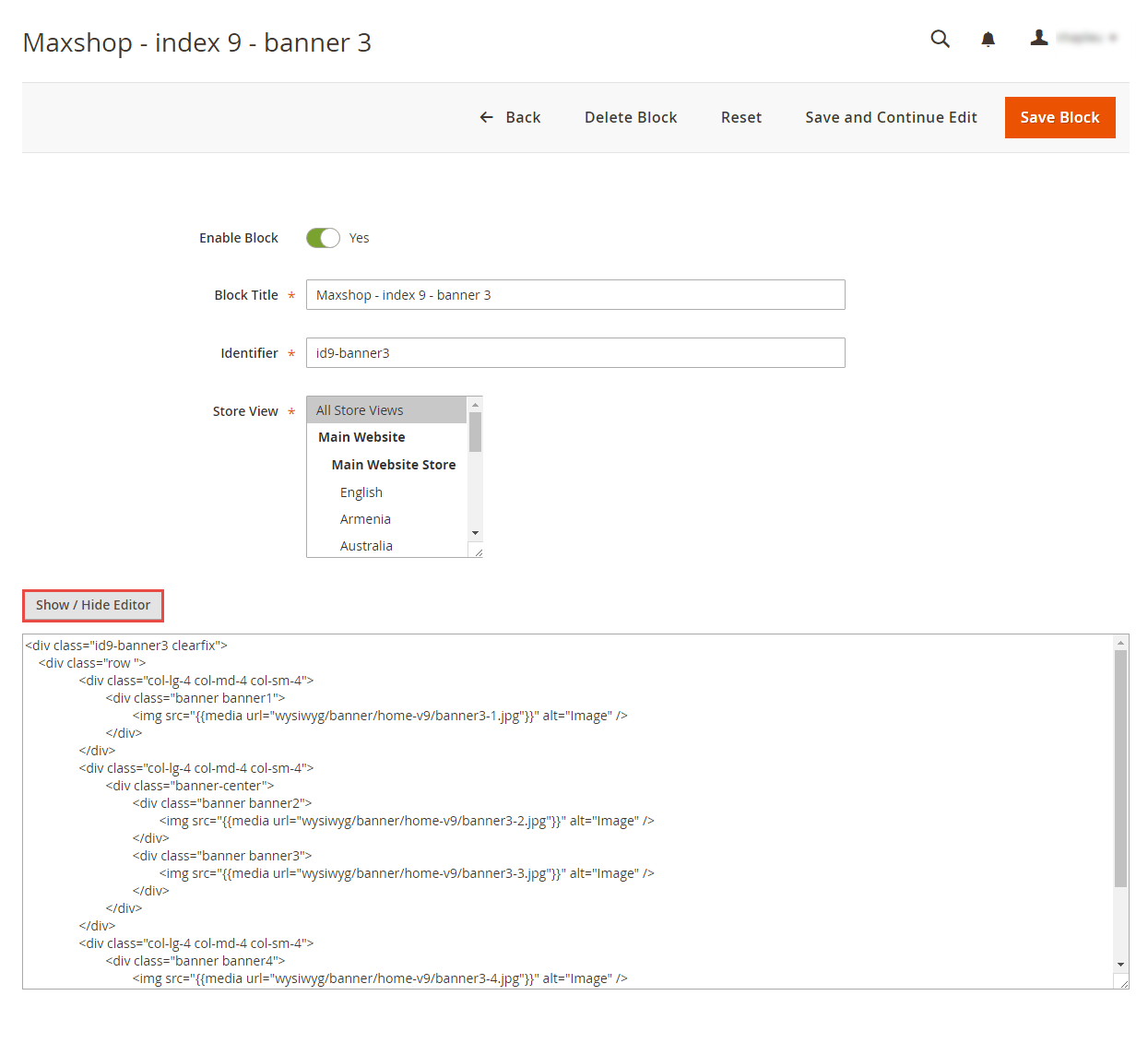Click the content textarea resize handle
1148x1043 pixels.
pyautogui.click(x=1122, y=982)
